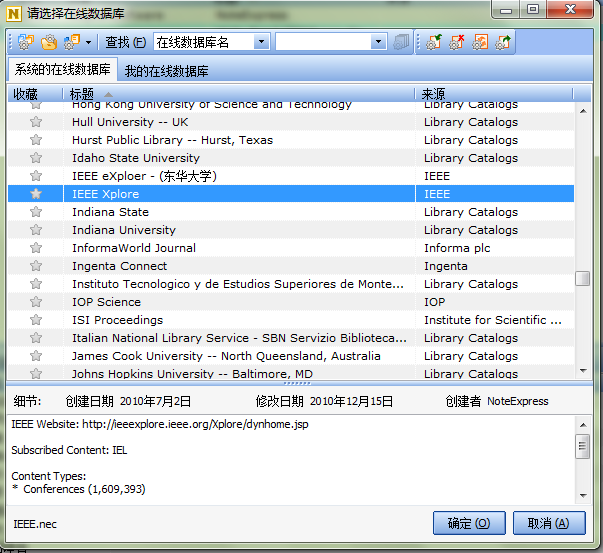The width and height of the screenshot is (603, 553).
Task: Select 'James Cook University -- North Queensland, Australia'
Action: 226,356
